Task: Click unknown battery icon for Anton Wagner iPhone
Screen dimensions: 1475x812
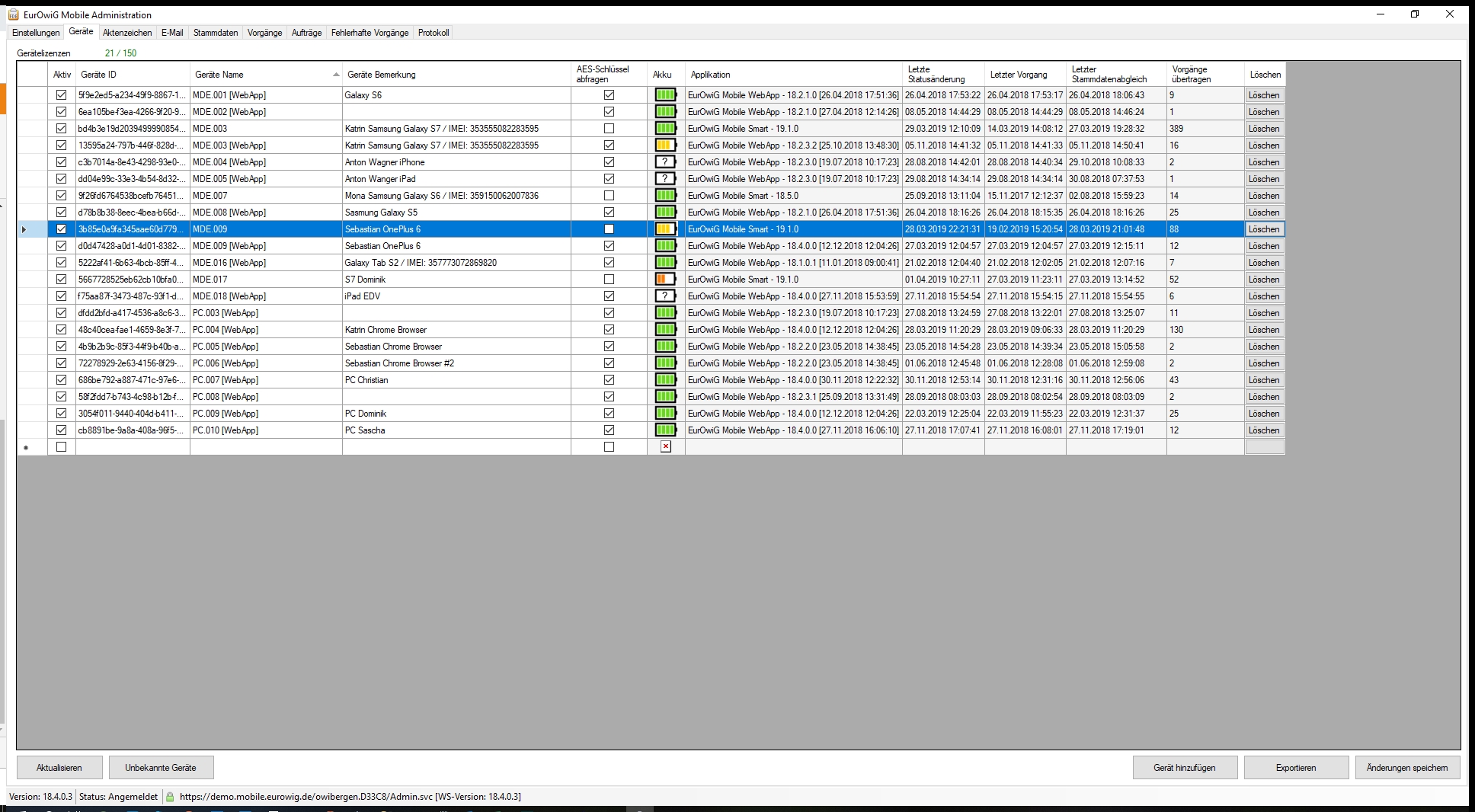Action: click(665, 162)
